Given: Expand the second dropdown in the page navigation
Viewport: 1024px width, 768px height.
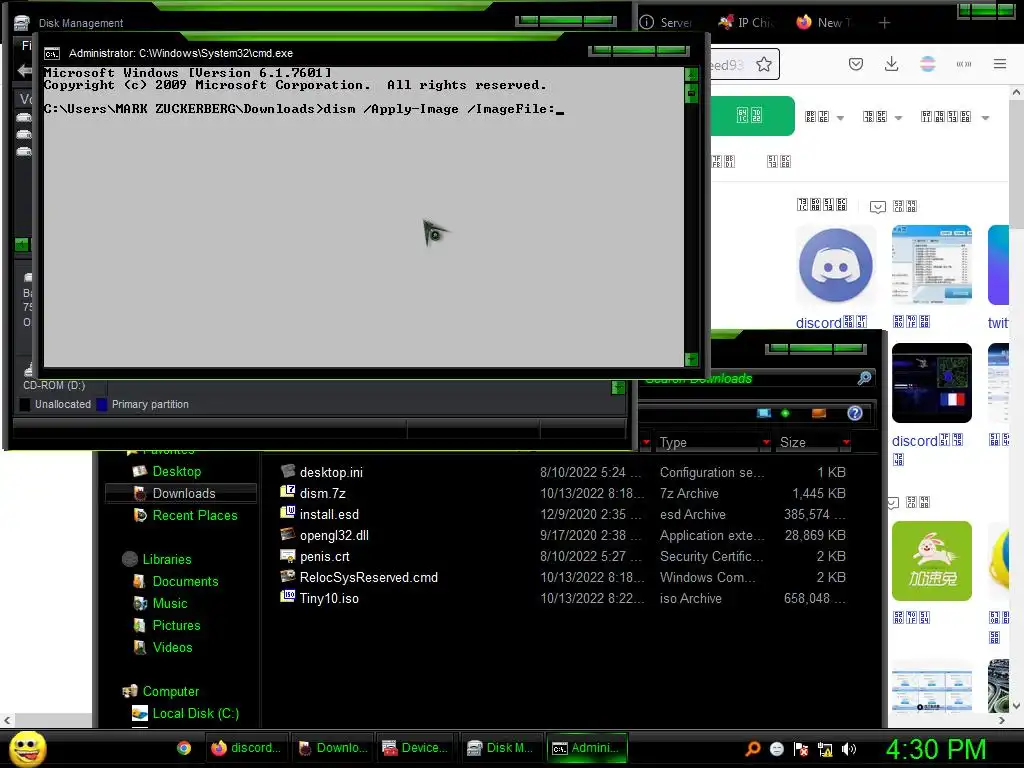Looking at the screenshot, I should pos(882,118).
